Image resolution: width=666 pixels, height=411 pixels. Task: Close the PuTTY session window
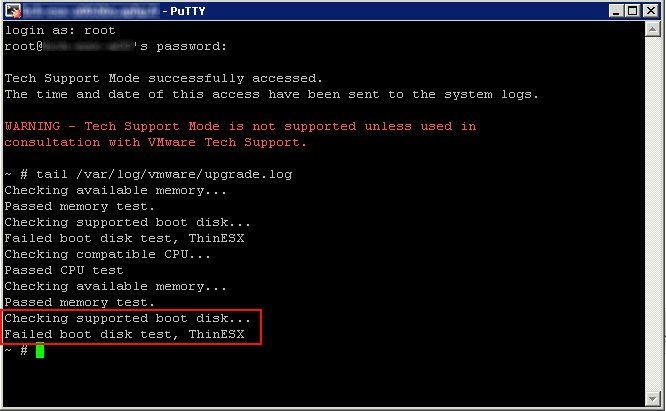(x=651, y=11)
